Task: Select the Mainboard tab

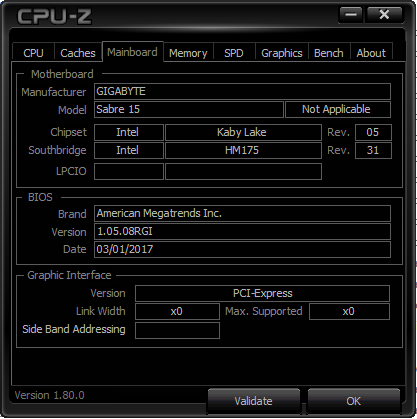Action: click(132, 52)
